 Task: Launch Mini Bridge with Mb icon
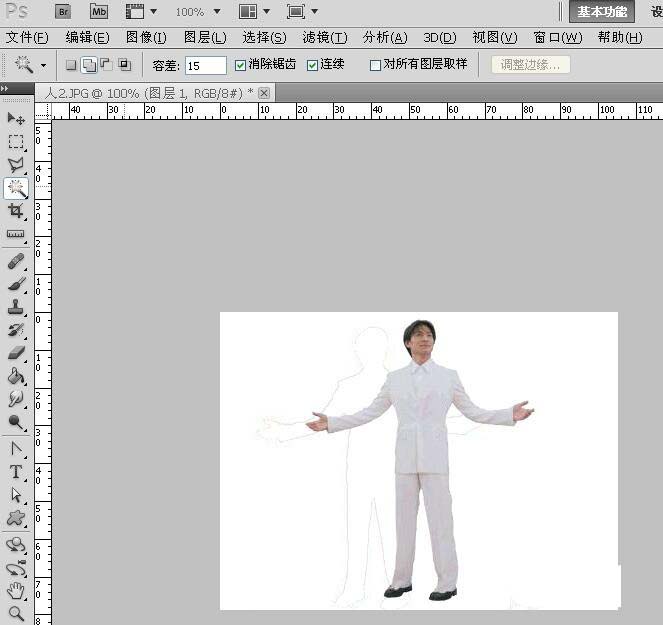pyautogui.click(x=99, y=11)
